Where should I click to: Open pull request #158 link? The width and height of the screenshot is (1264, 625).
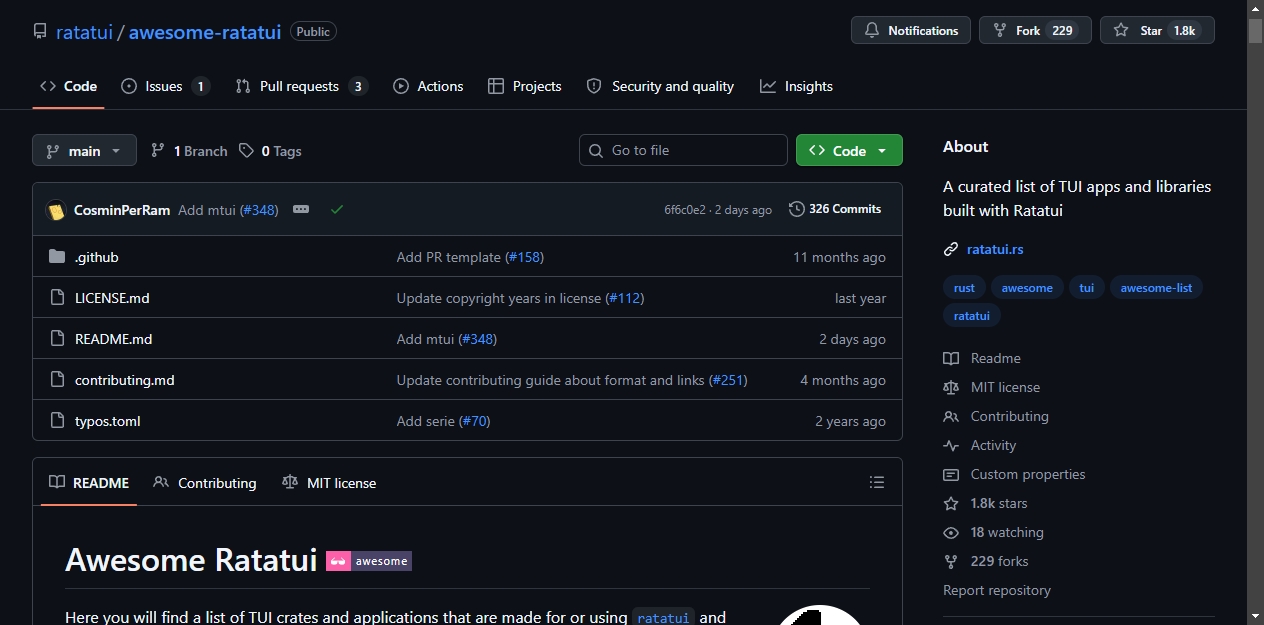click(x=524, y=257)
